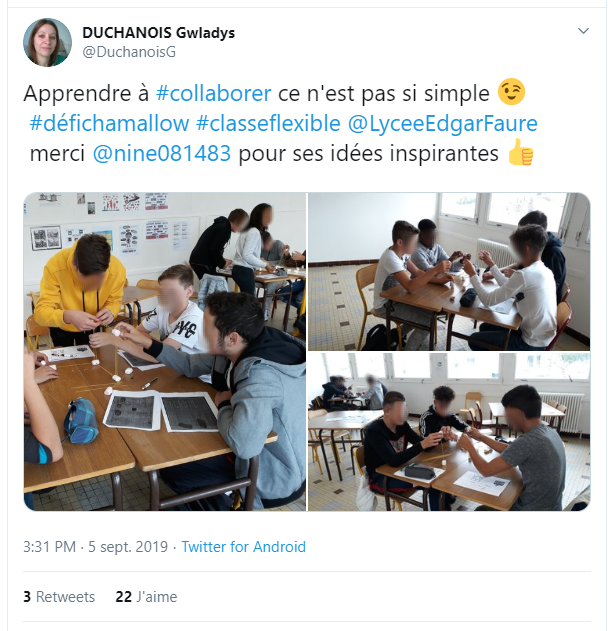The image size is (614, 631).
Task: Click the winking face emoji
Action: click(511, 92)
